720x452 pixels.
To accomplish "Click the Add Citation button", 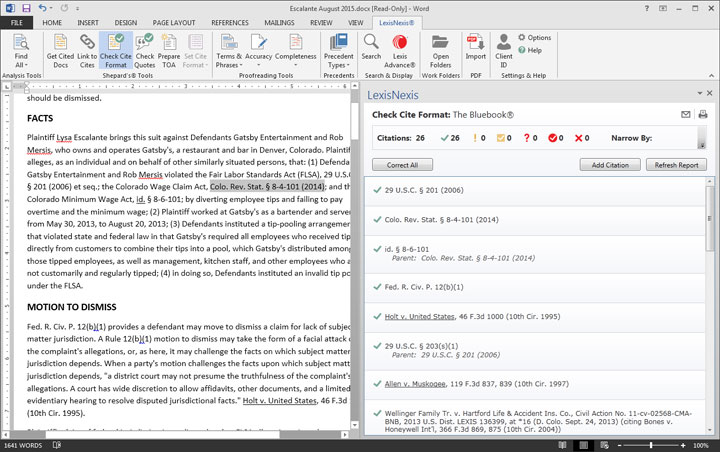I will [x=610, y=165].
